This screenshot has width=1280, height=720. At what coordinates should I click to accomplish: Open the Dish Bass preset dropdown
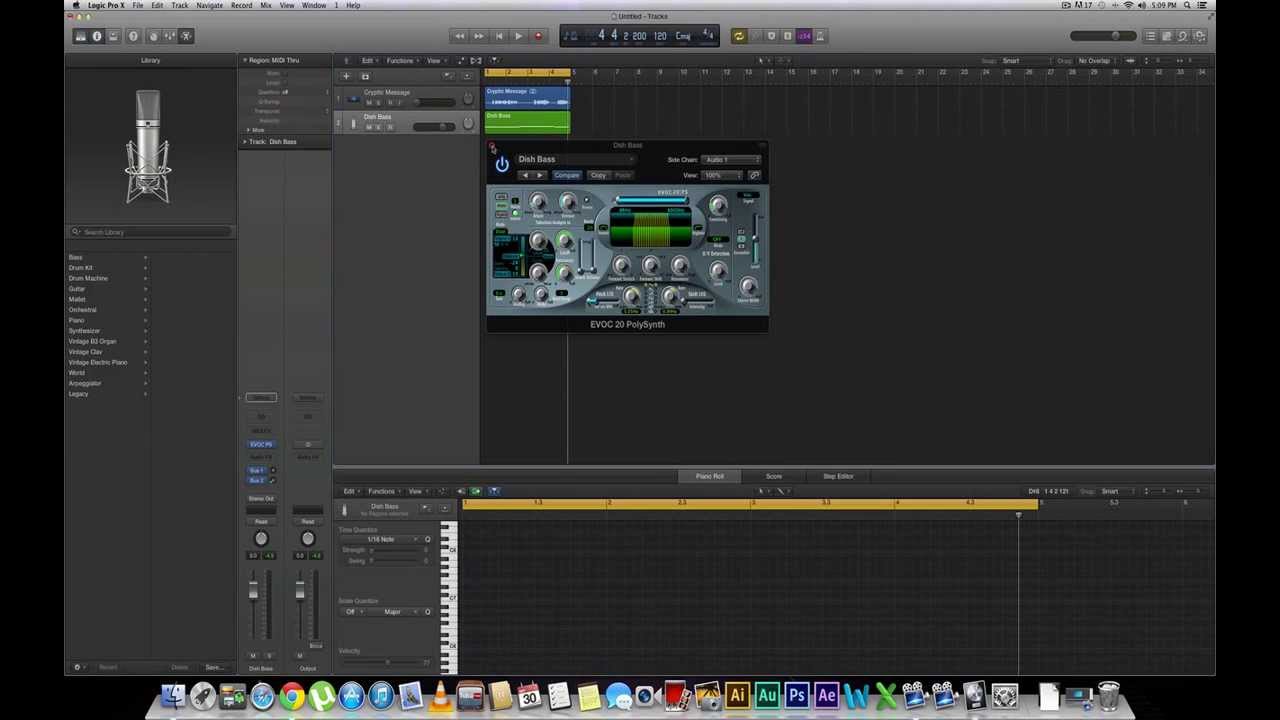[x=576, y=159]
